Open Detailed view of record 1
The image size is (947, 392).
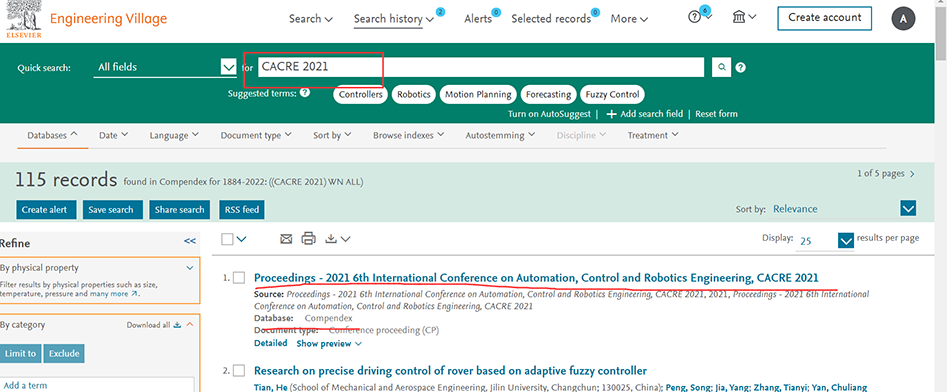[271, 343]
